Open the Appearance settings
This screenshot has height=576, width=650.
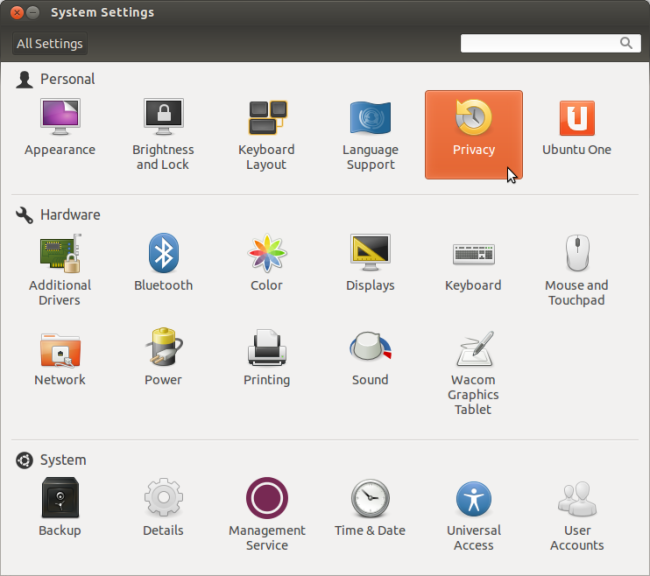60,128
